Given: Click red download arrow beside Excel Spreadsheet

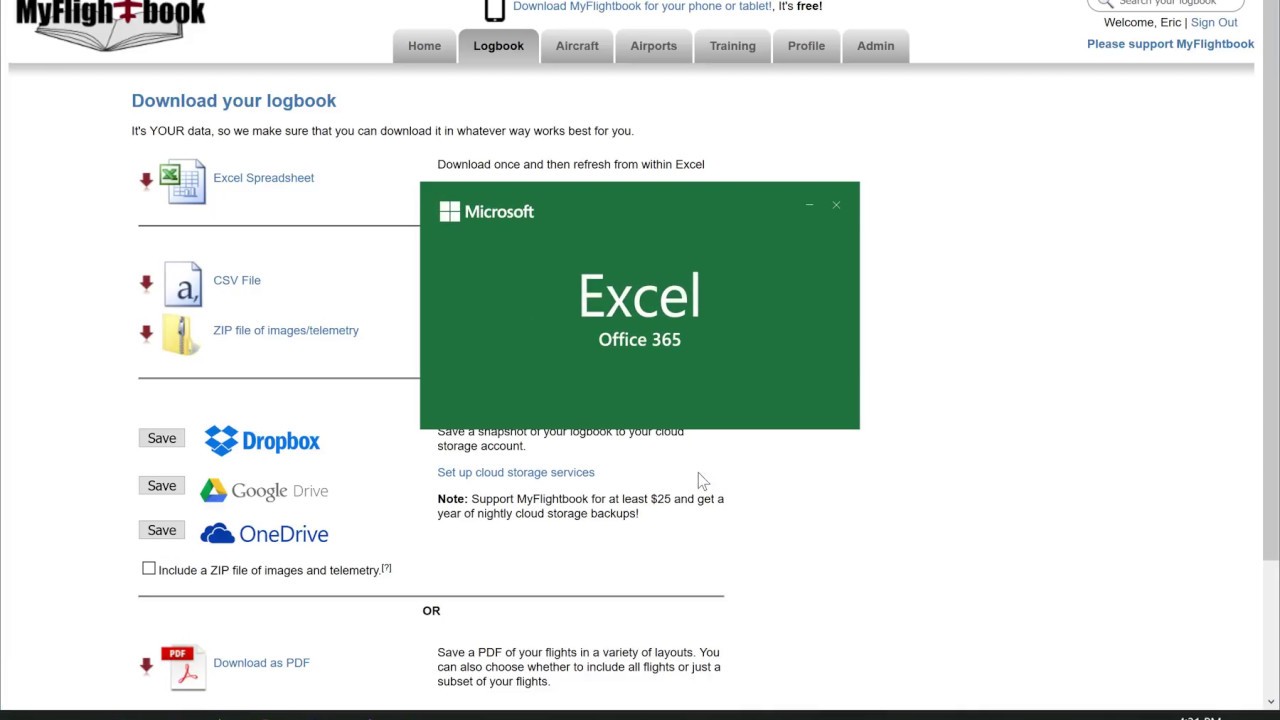Looking at the screenshot, I should tap(146, 180).
